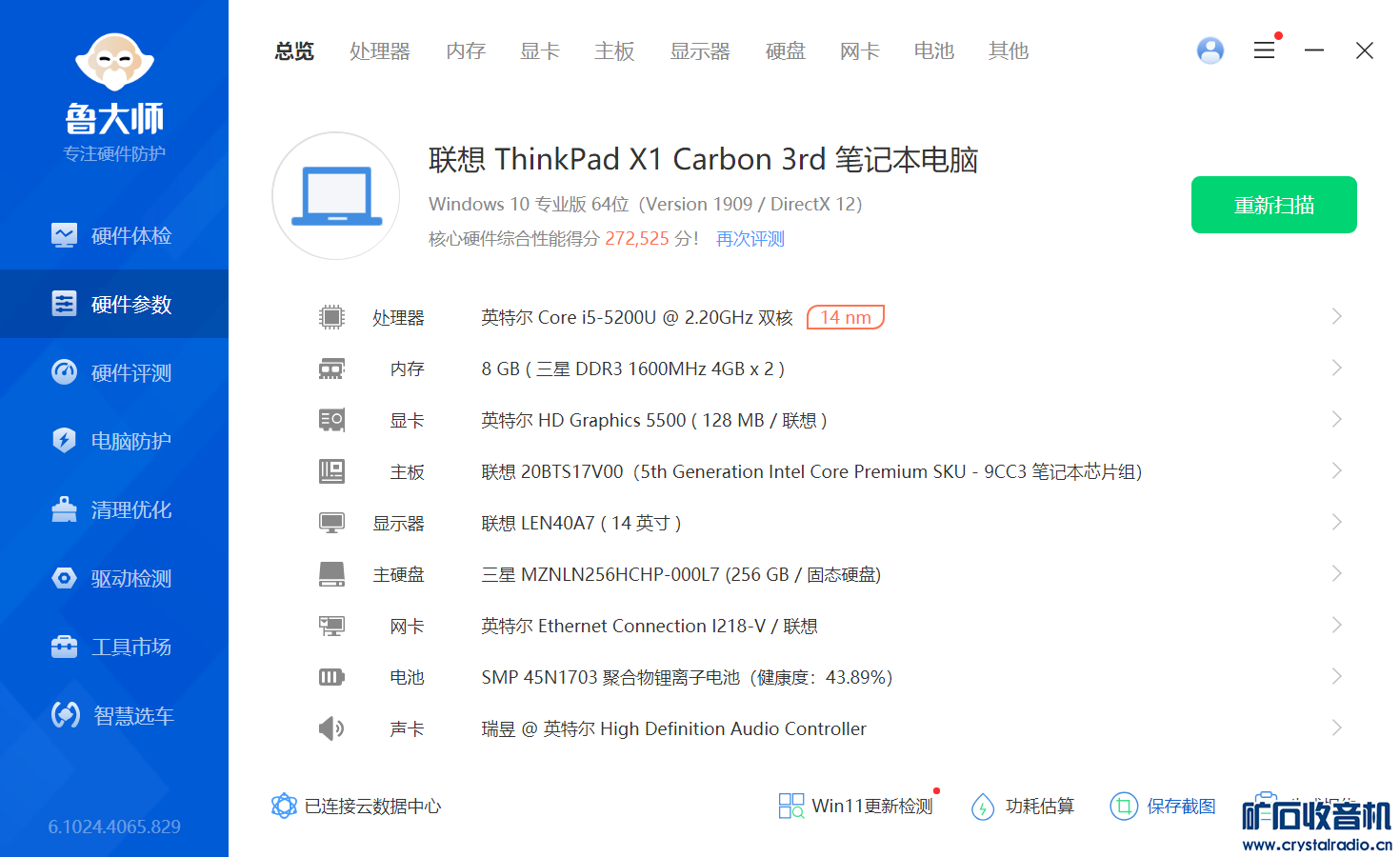
Task: Click the Win11更新检测 grid icon
Action: [791, 806]
